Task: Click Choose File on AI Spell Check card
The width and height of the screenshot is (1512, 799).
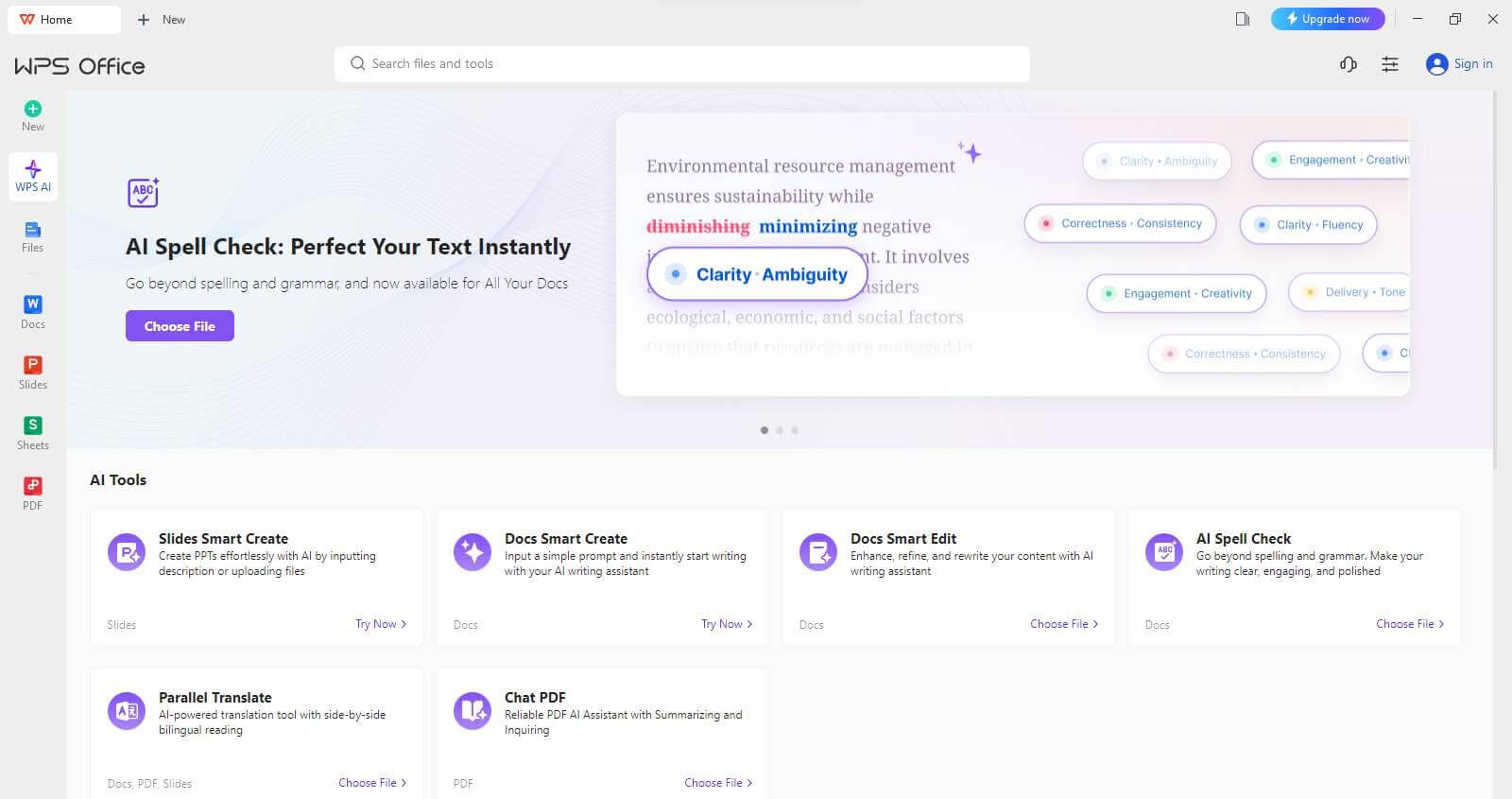Action: pyautogui.click(x=1410, y=624)
